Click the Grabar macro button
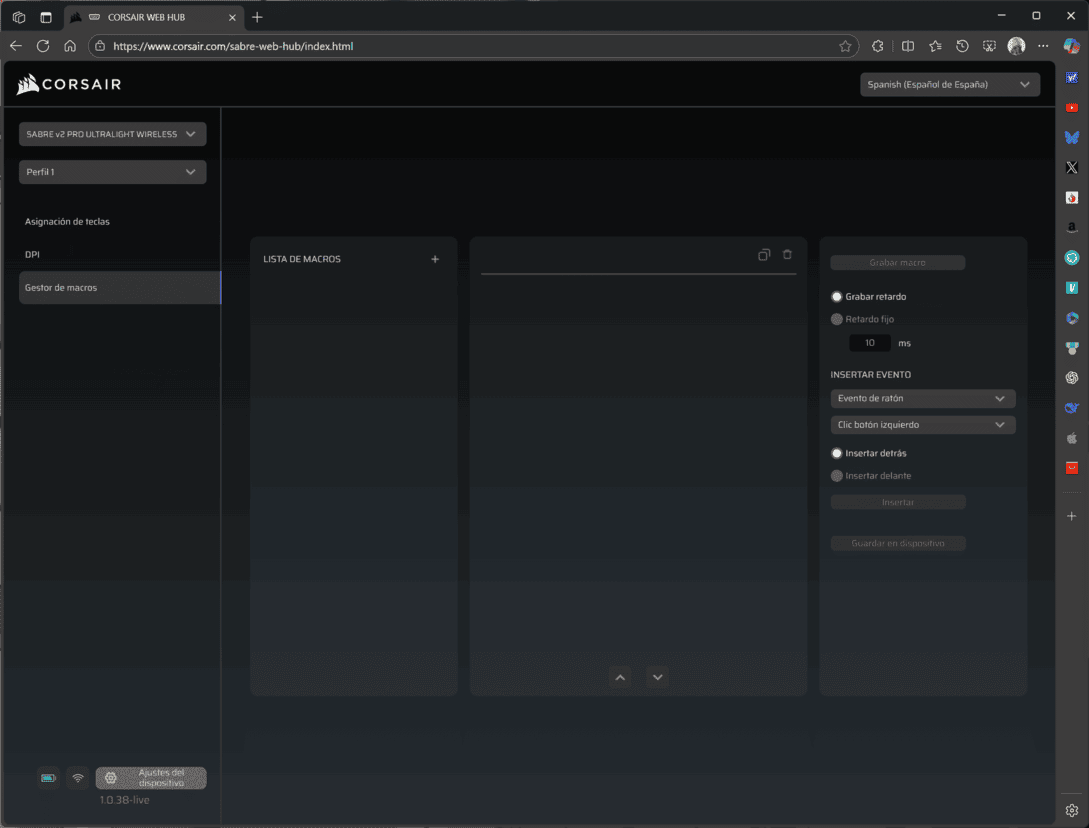The width and height of the screenshot is (1089, 828). (x=897, y=263)
